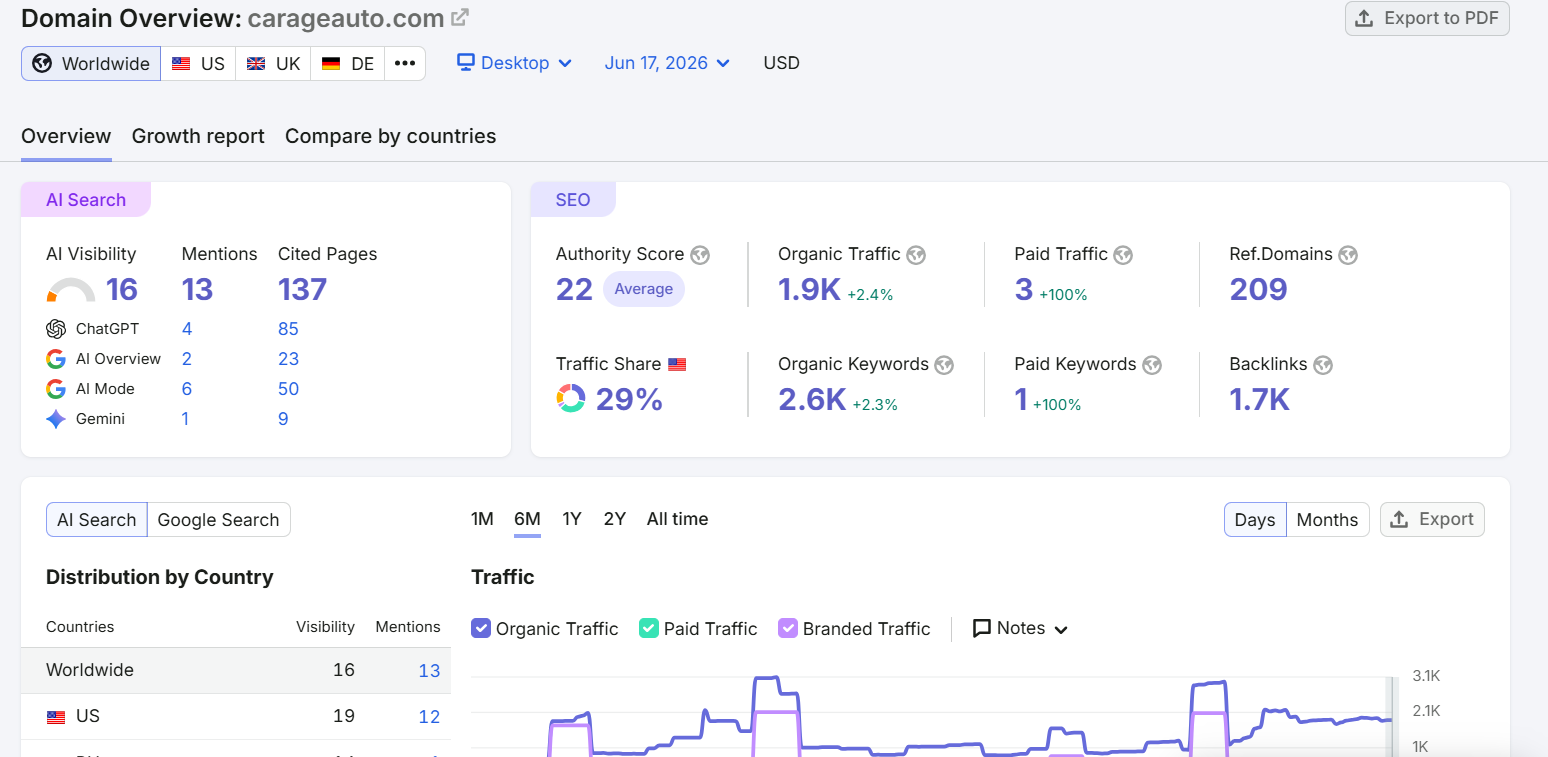Click the Notes speech bubble icon
1548x757 pixels.
[x=982, y=628]
